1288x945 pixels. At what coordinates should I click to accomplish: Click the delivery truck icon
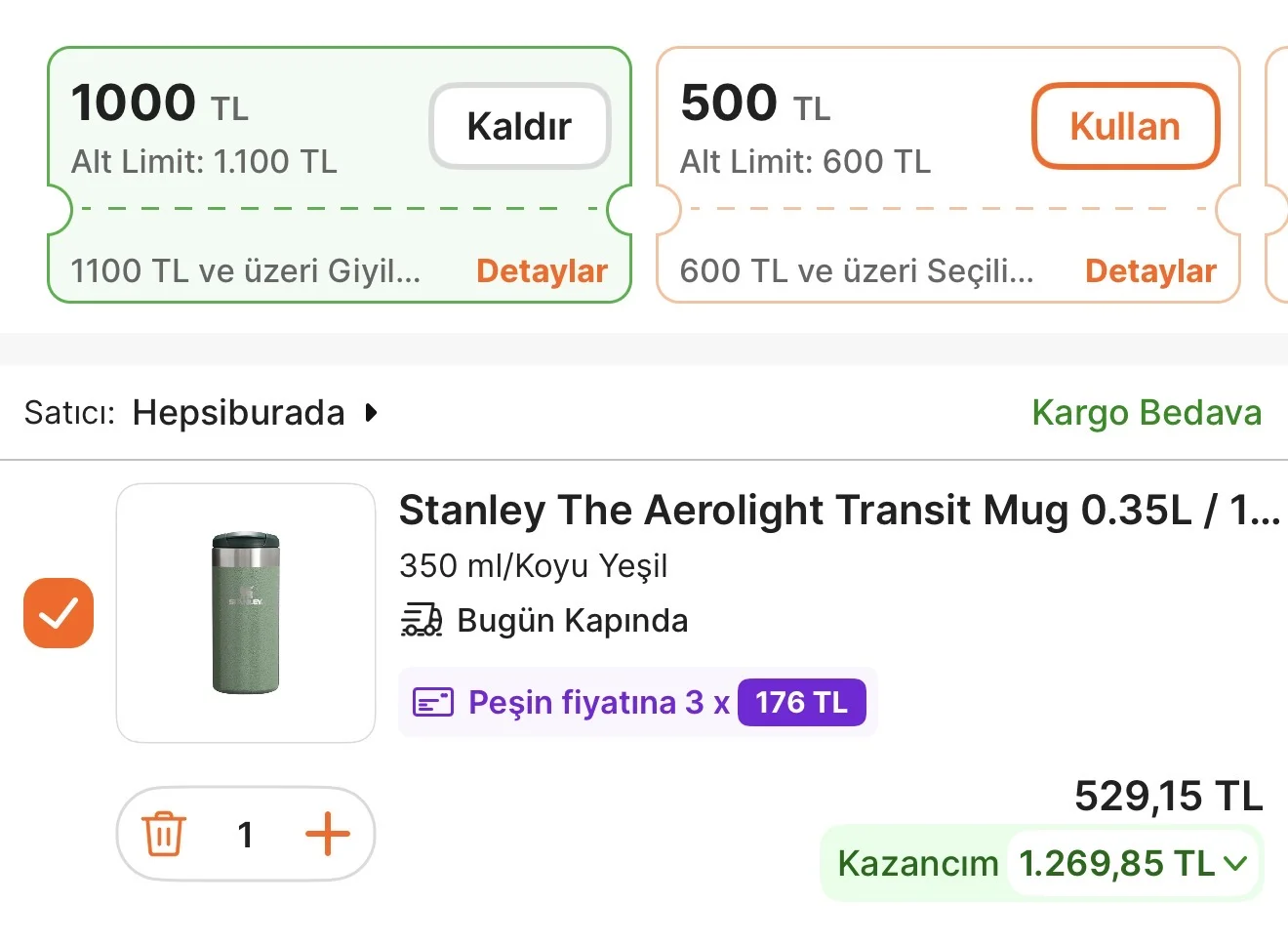click(422, 620)
